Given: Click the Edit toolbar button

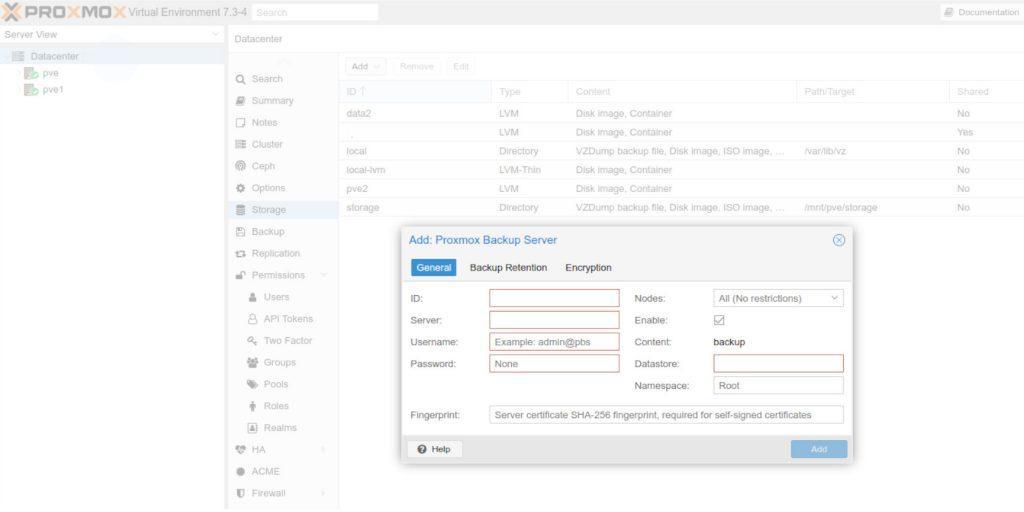Looking at the screenshot, I should [461, 67].
